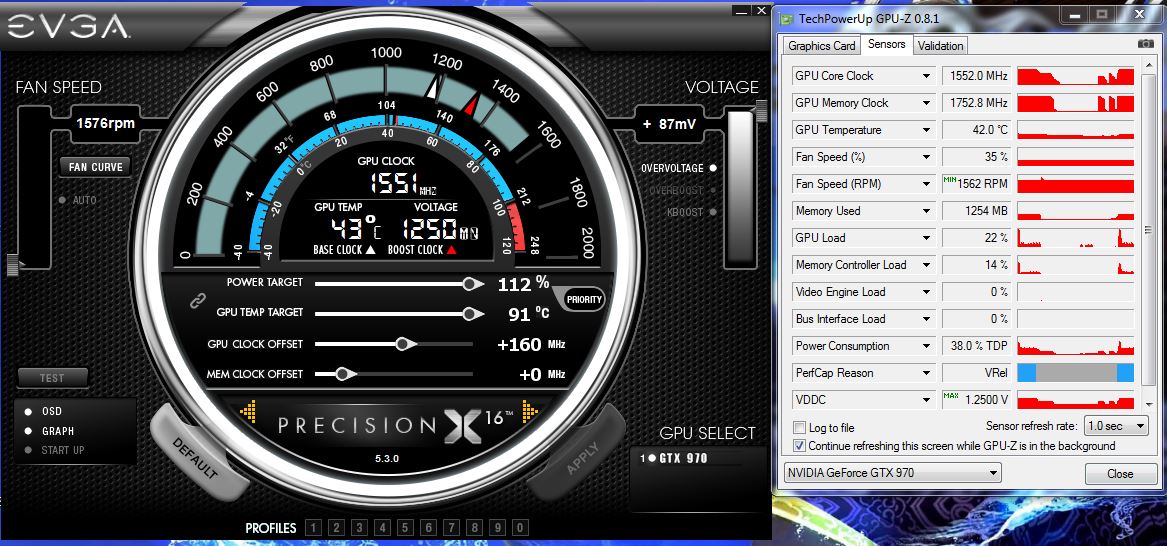Switch to the Sensors tab

pos(886,45)
